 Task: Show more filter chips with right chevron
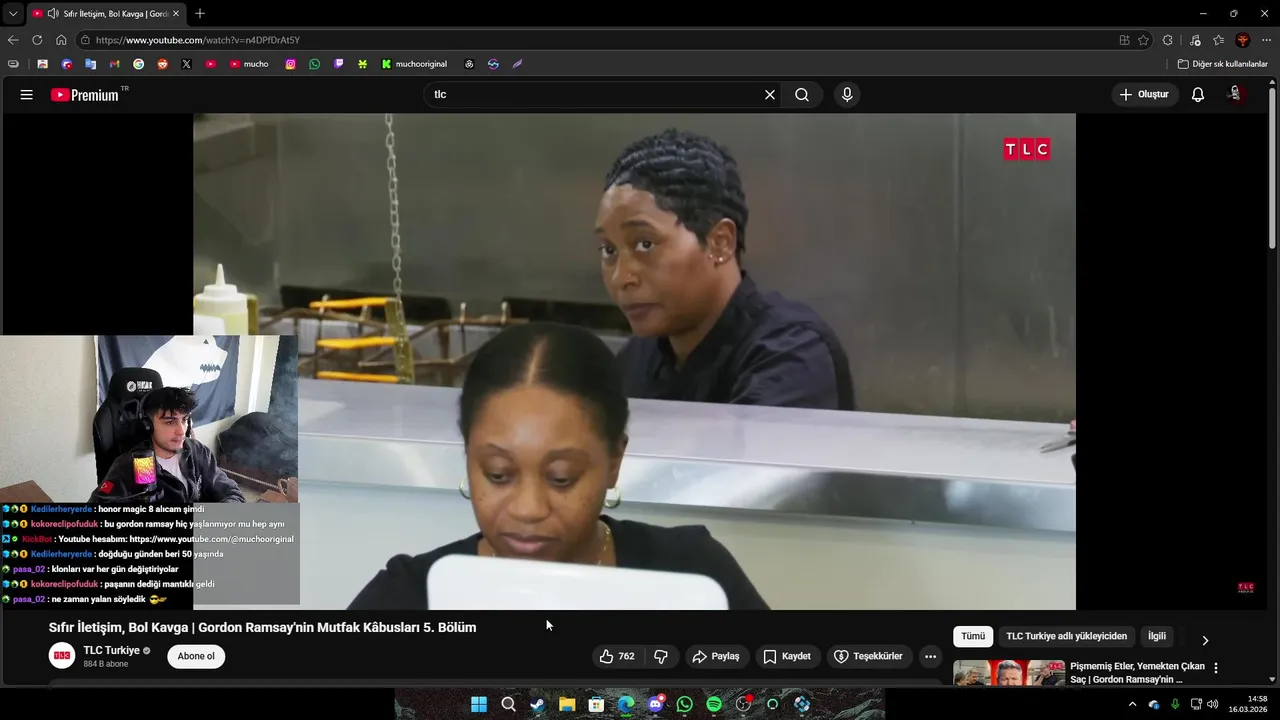pyautogui.click(x=1205, y=640)
